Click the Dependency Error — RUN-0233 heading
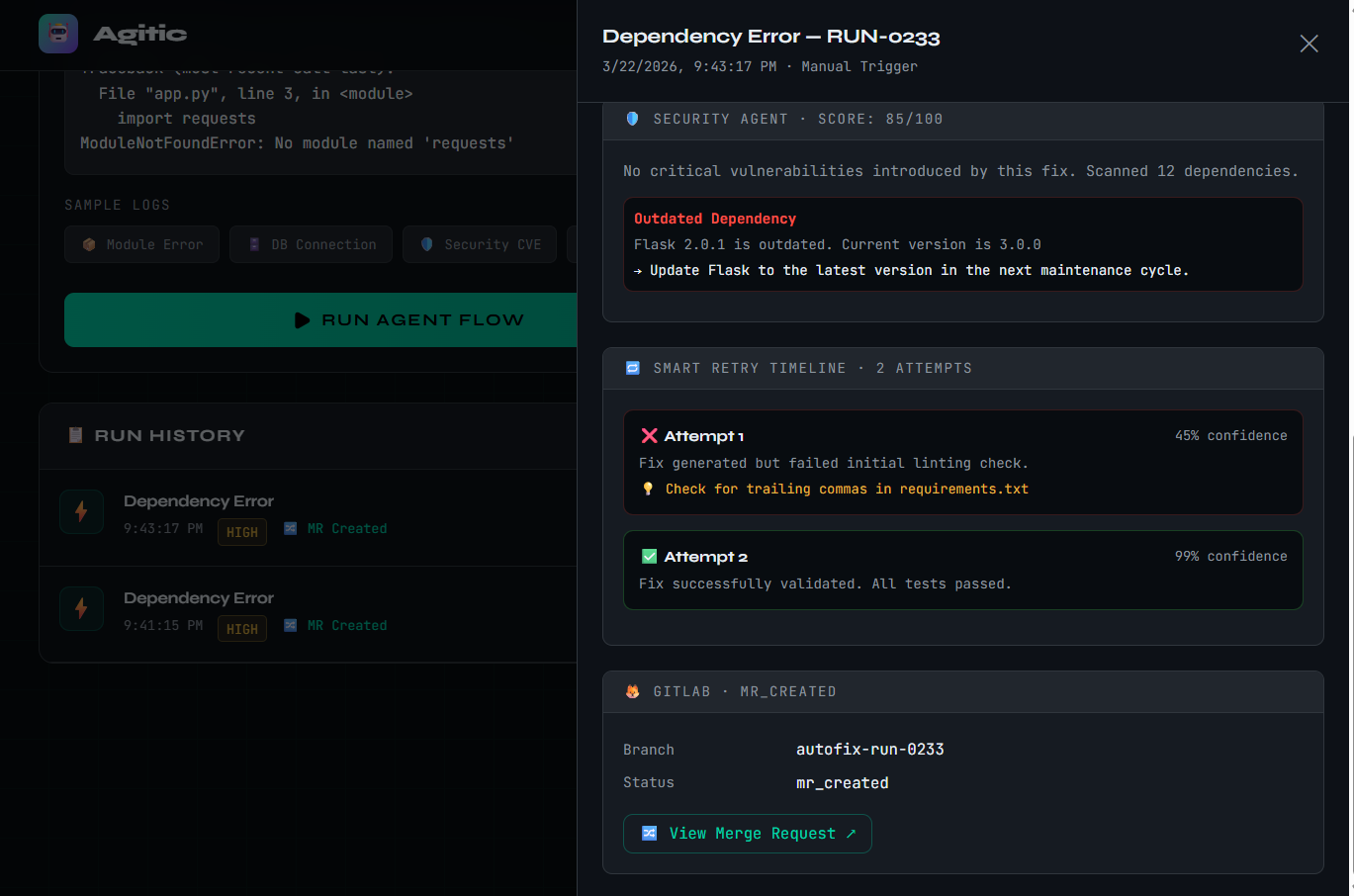 pyautogui.click(x=771, y=37)
